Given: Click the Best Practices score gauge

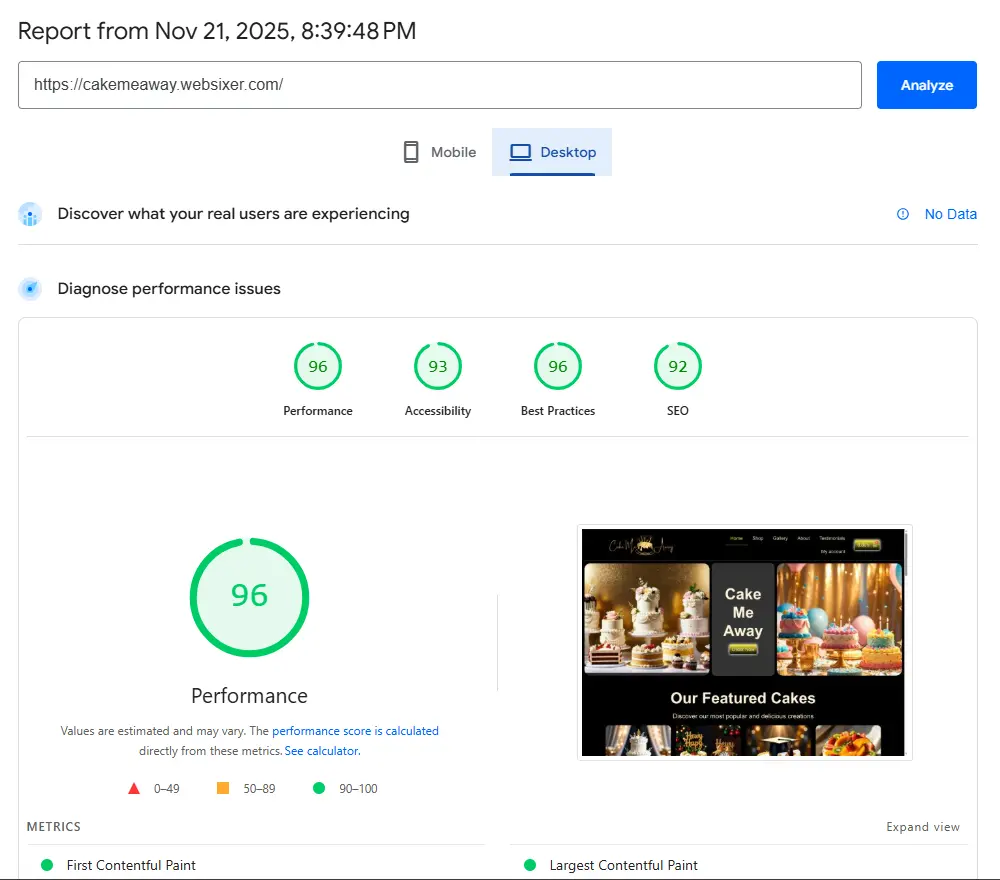Looking at the screenshot, I should click(558, 367).
